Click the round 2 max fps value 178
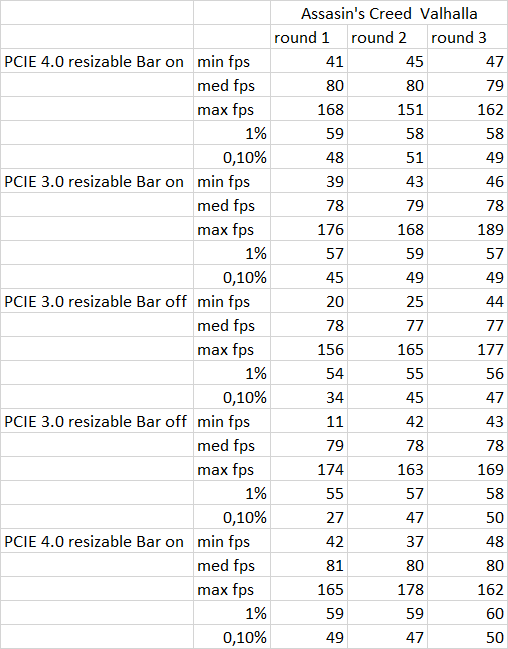The image size is (508, 649). (x=388, y=589)
